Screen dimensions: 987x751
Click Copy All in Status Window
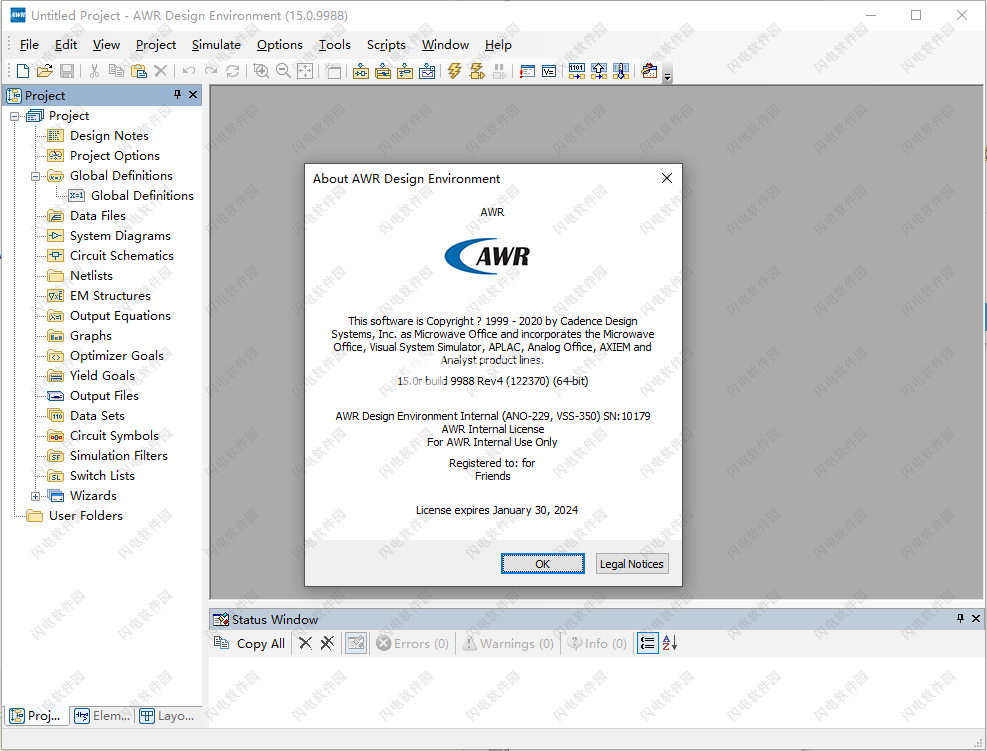[261, 643]
